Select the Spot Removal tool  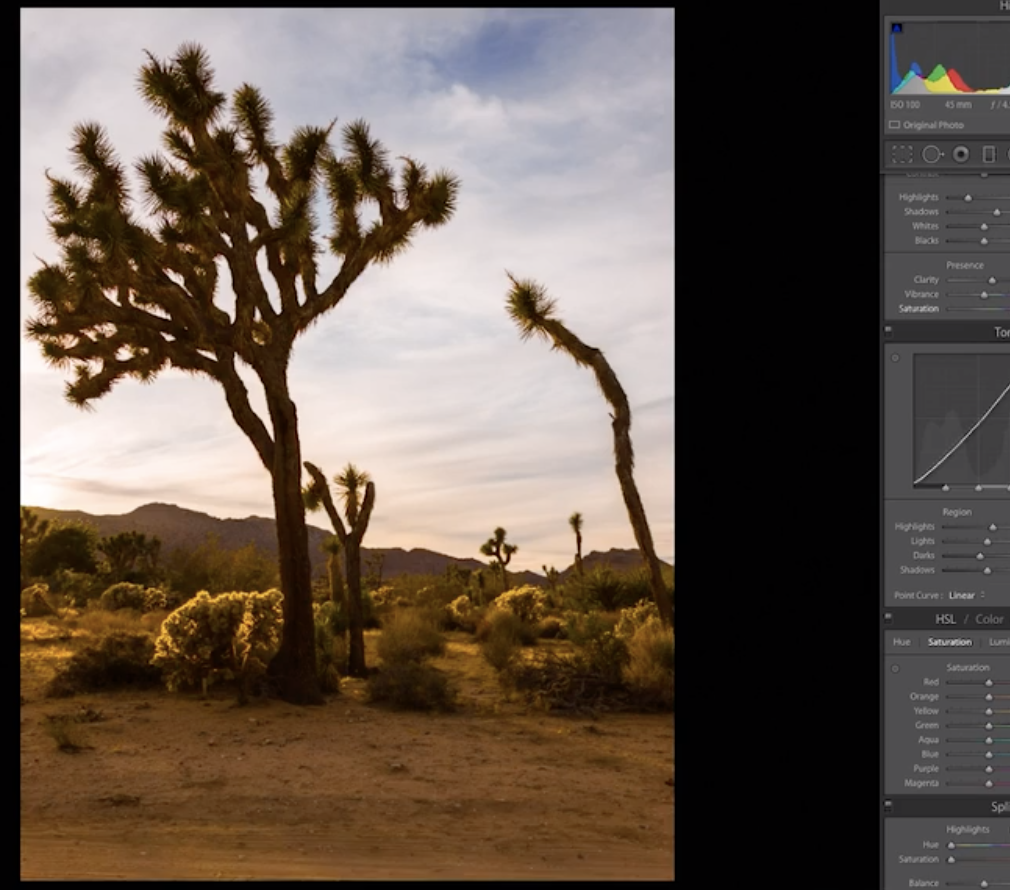[x=932, y=154]
